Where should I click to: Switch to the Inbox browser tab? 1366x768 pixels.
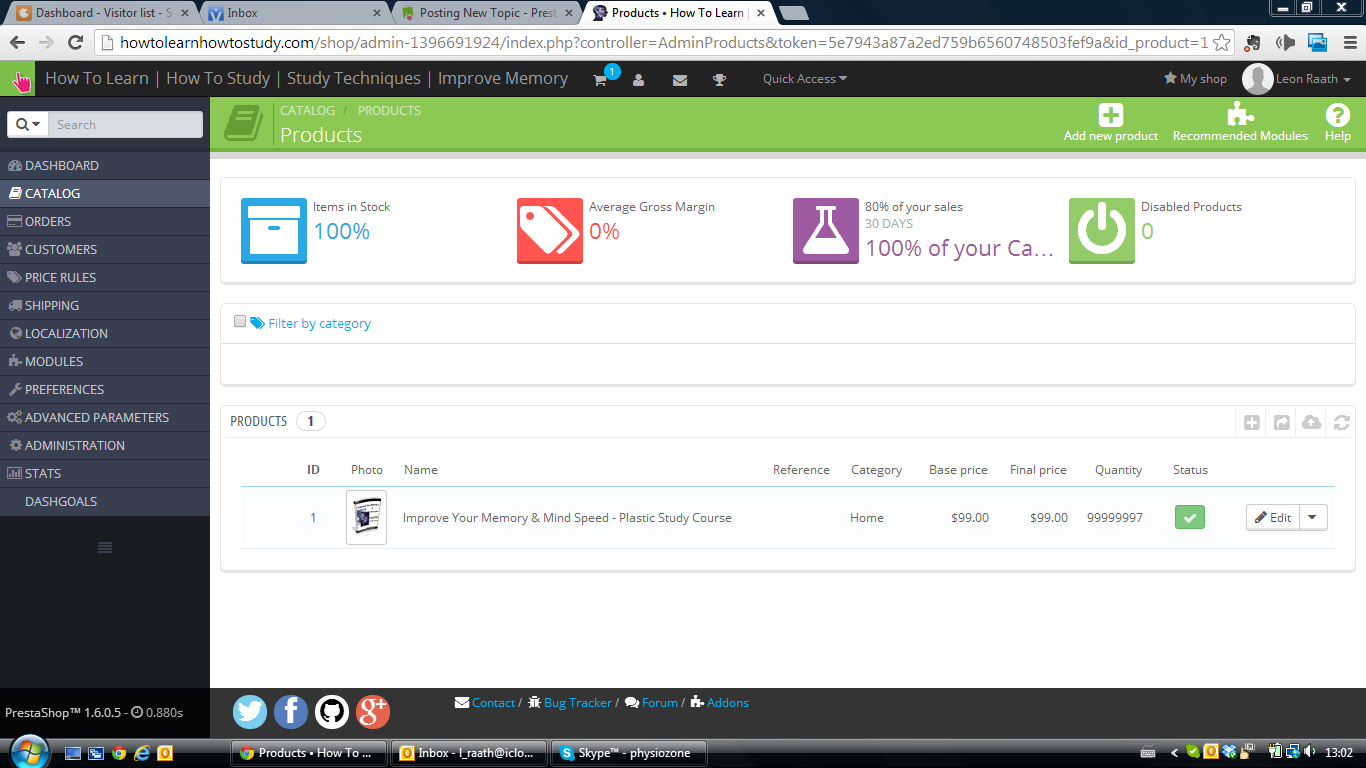[x=293, y=13]
